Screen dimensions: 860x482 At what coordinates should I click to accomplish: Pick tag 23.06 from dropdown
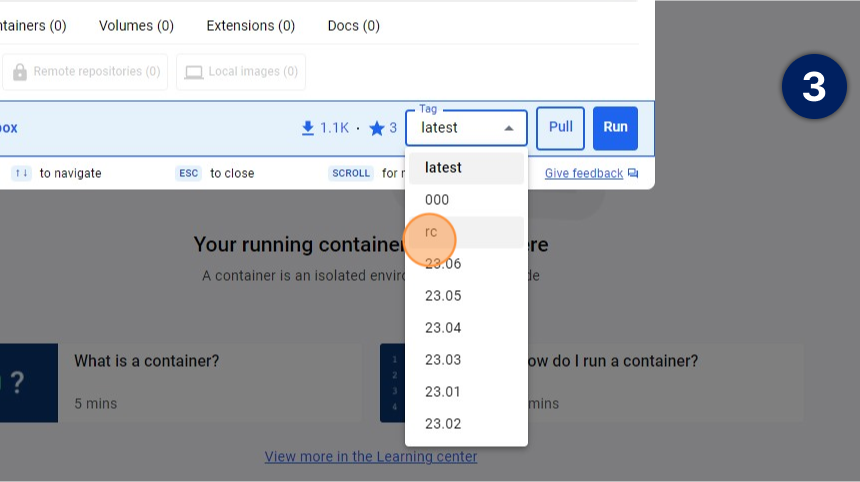pyautogui.click(x=443, y=264)
